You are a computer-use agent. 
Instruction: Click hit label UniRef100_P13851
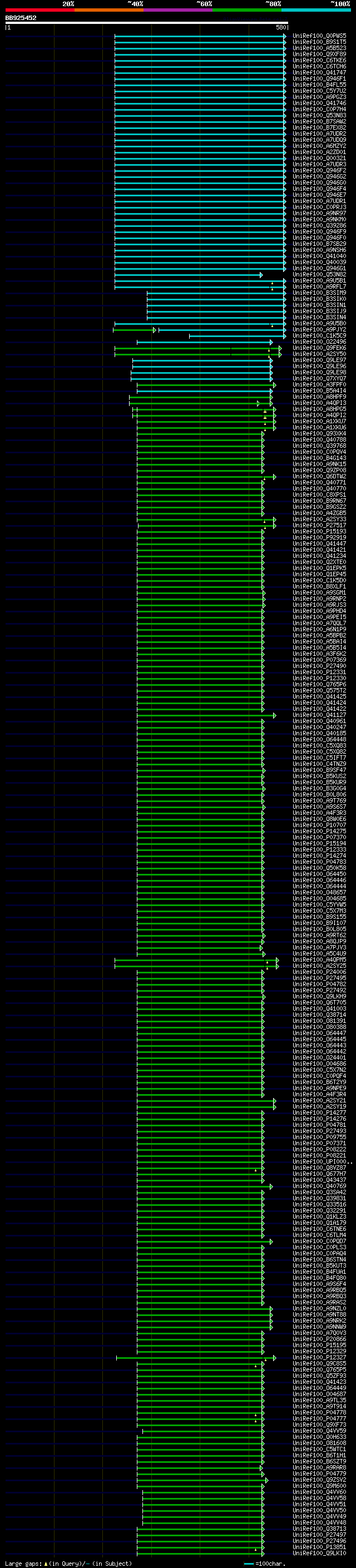pos(319,1547)
